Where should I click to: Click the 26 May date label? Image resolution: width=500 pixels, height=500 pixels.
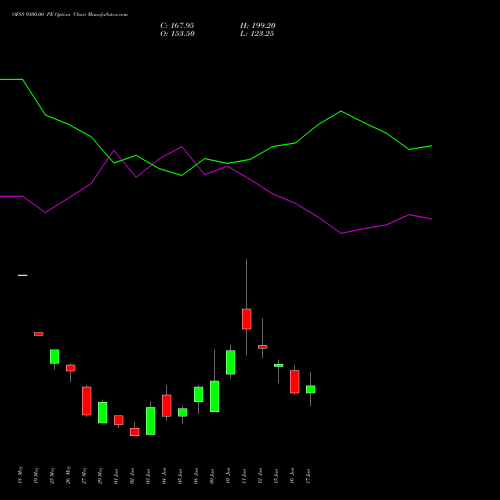coord(68,475)
